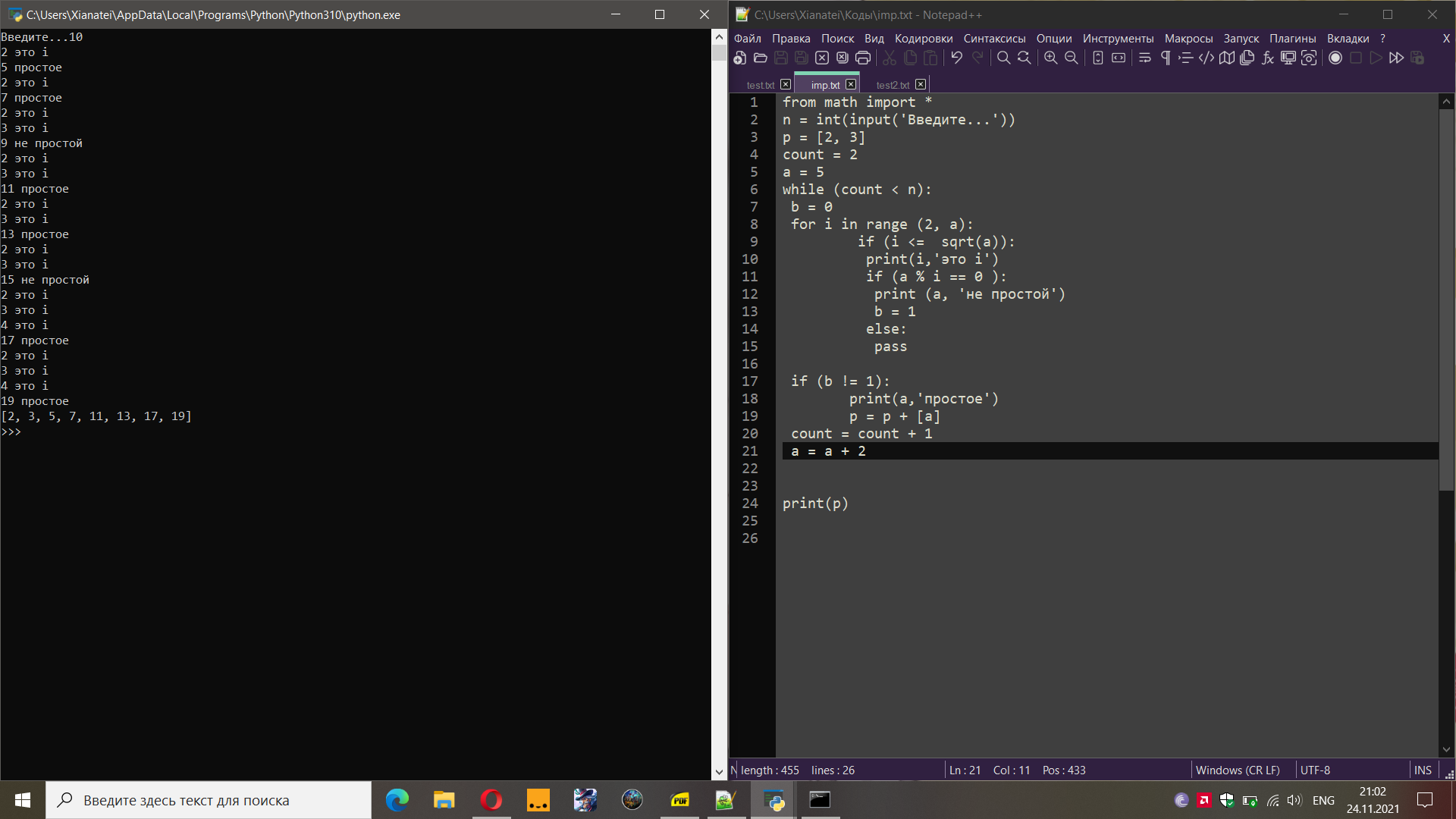Image resolution: width=1456 pixels, height=819 pixels.
Task: Click the Close document toolbar icon
Action: pos(822,58)
